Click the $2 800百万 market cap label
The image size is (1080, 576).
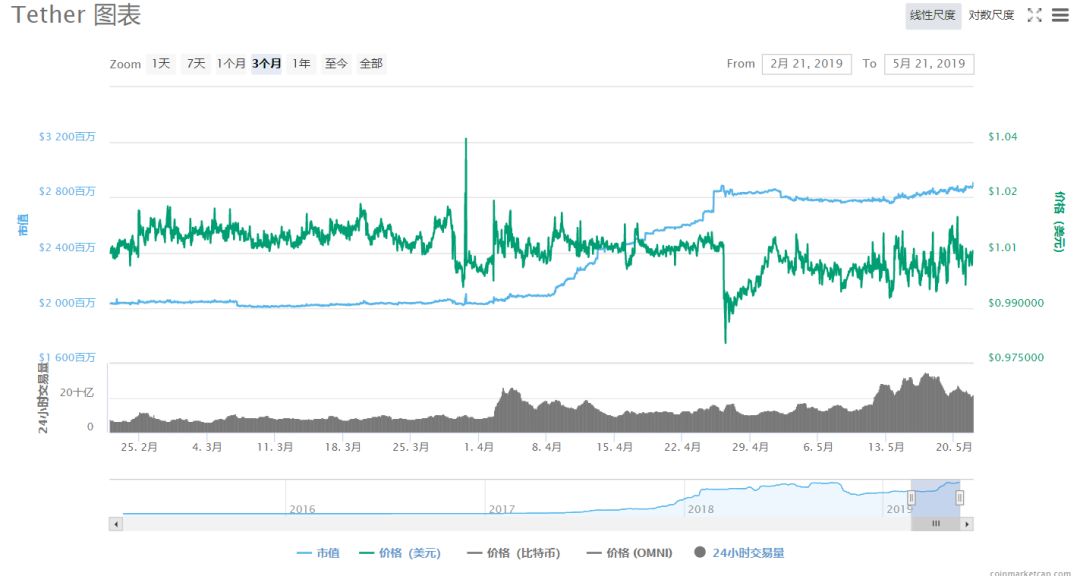click(x=67, y=192)
